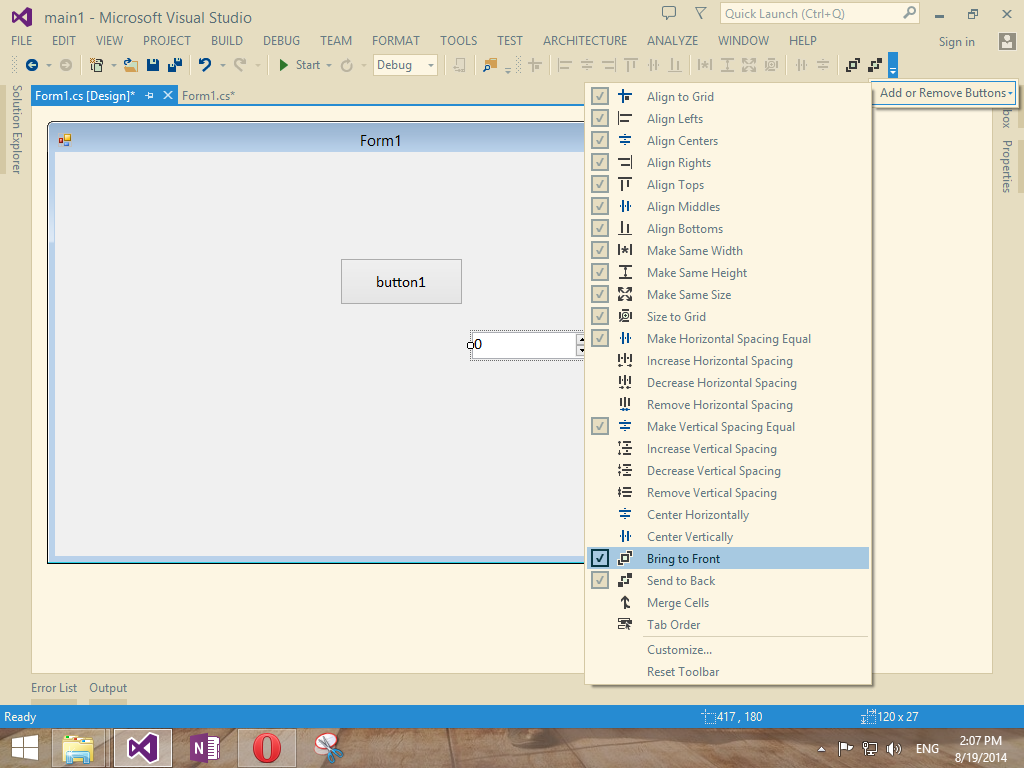
Task: Click the Increase Vertical Spacing icon
Action: [x=625, y=448]
